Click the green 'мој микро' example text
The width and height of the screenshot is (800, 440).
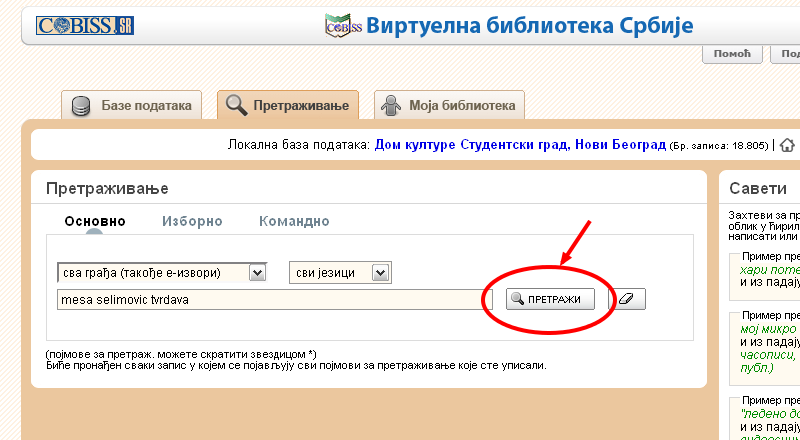pyautogui.click(x=768, y=328)
